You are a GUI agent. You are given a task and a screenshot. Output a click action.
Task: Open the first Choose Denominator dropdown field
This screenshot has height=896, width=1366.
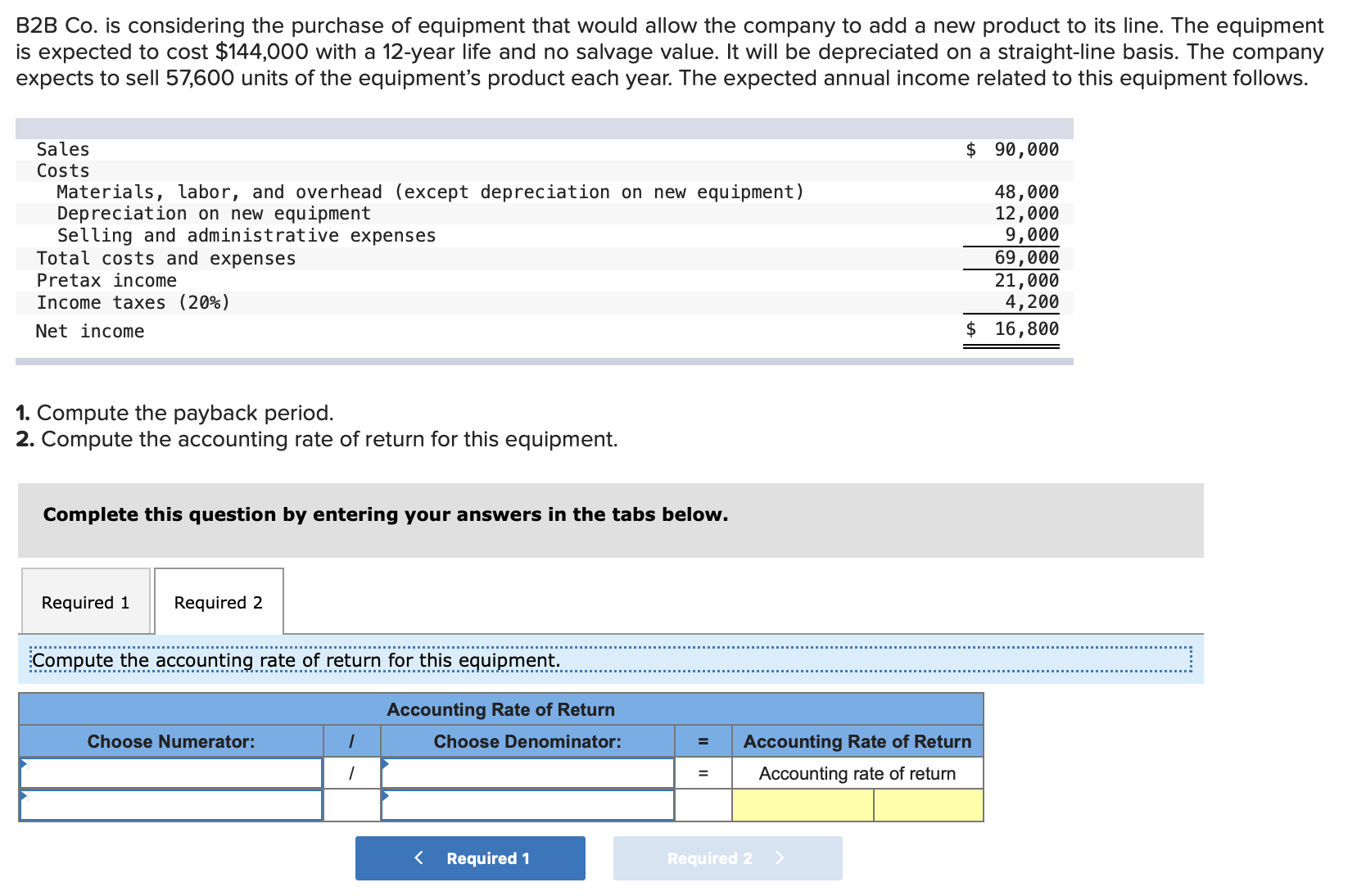tap(527, 772)
